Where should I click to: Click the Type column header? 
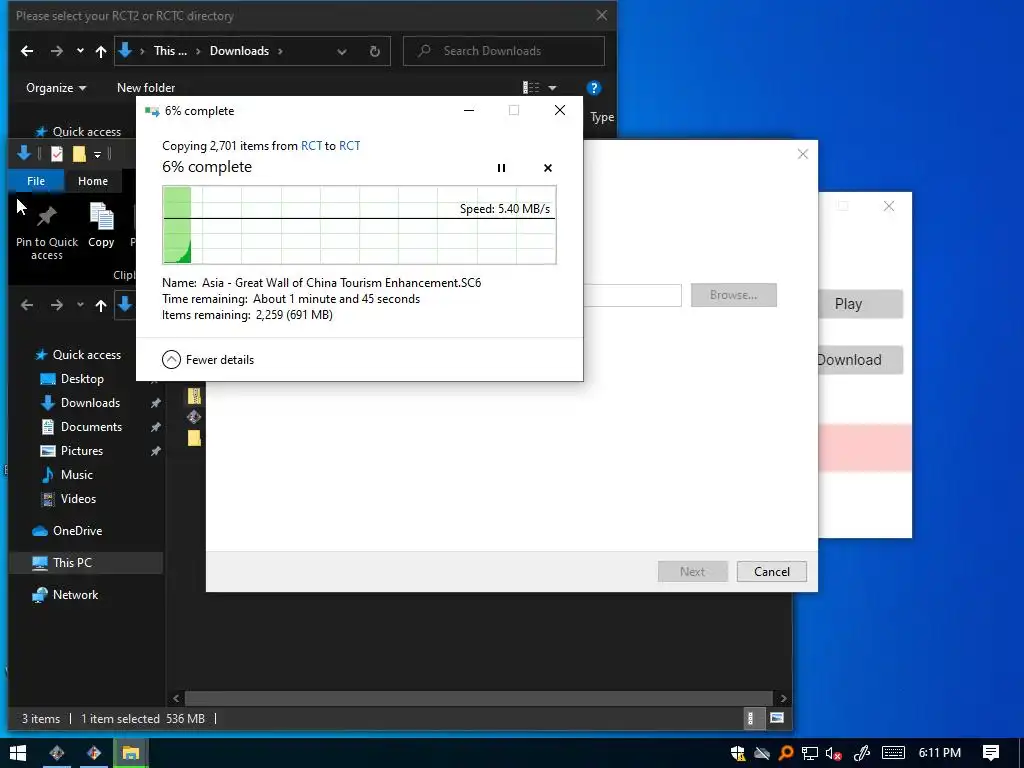[x=602, y=117]
